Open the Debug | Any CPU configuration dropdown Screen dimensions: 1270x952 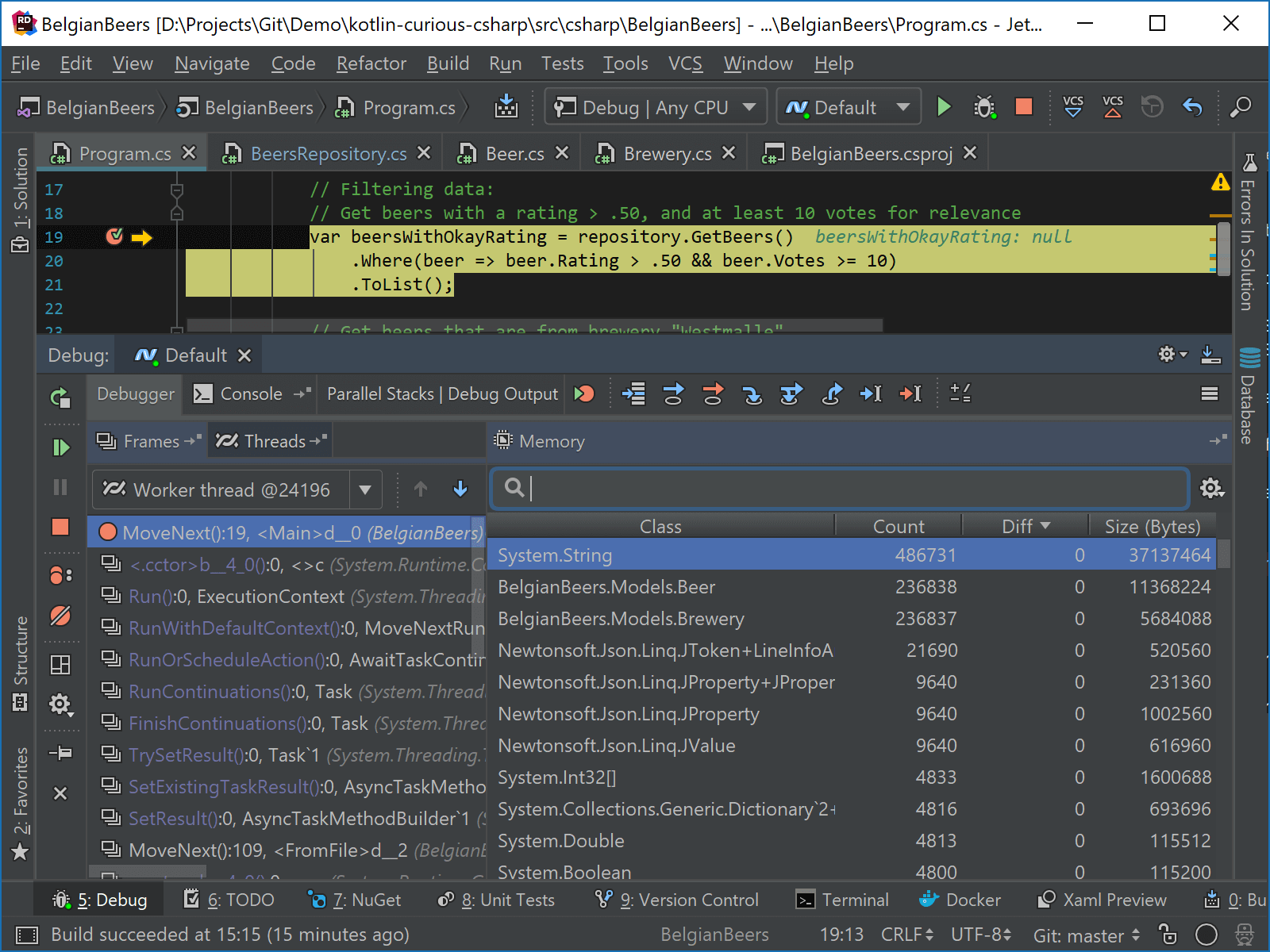point(654,106)
